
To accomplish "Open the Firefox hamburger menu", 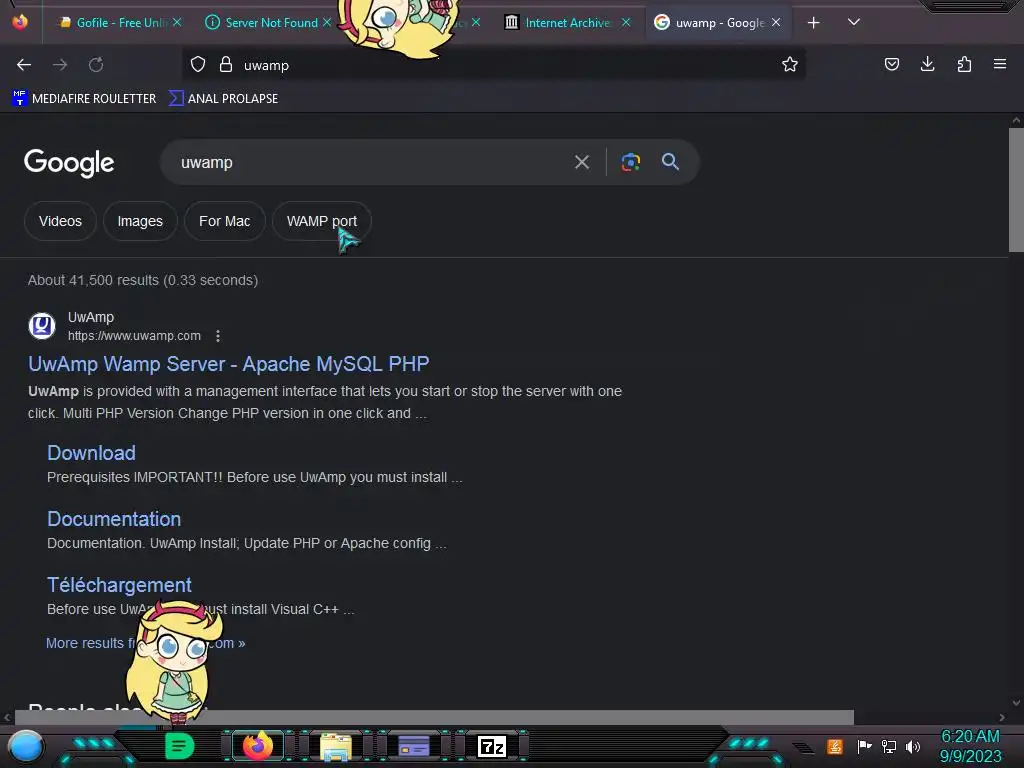I will (1000, 64).
